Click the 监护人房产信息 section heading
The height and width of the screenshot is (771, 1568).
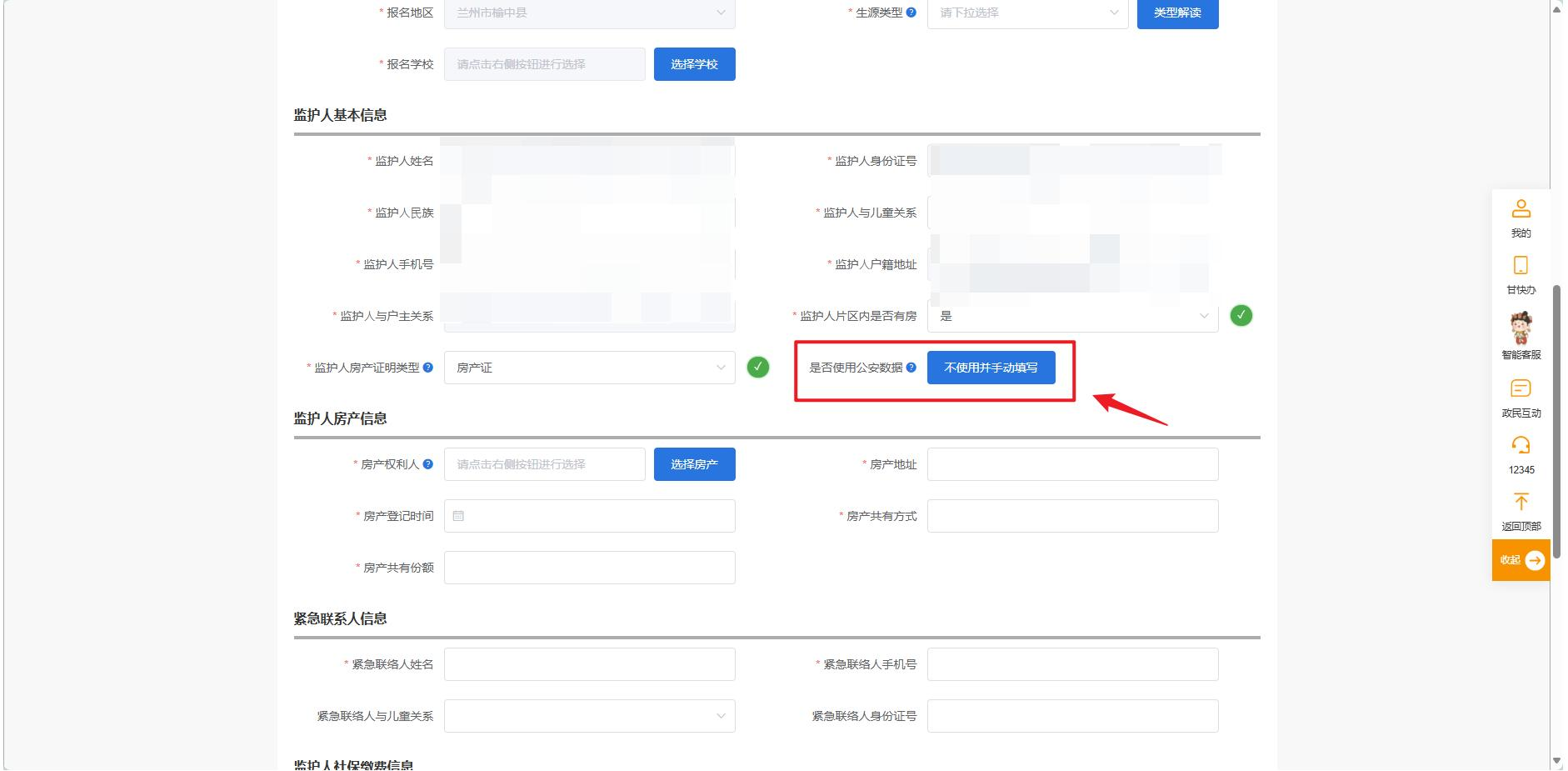point(341,418)
